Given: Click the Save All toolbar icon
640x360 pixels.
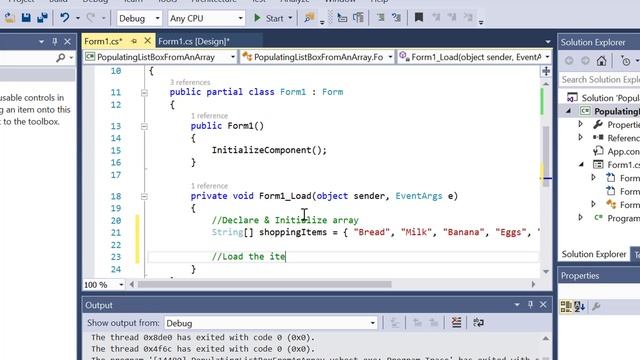Looking at the screenshot, I should pyautogui.click(x=42, y=18).
